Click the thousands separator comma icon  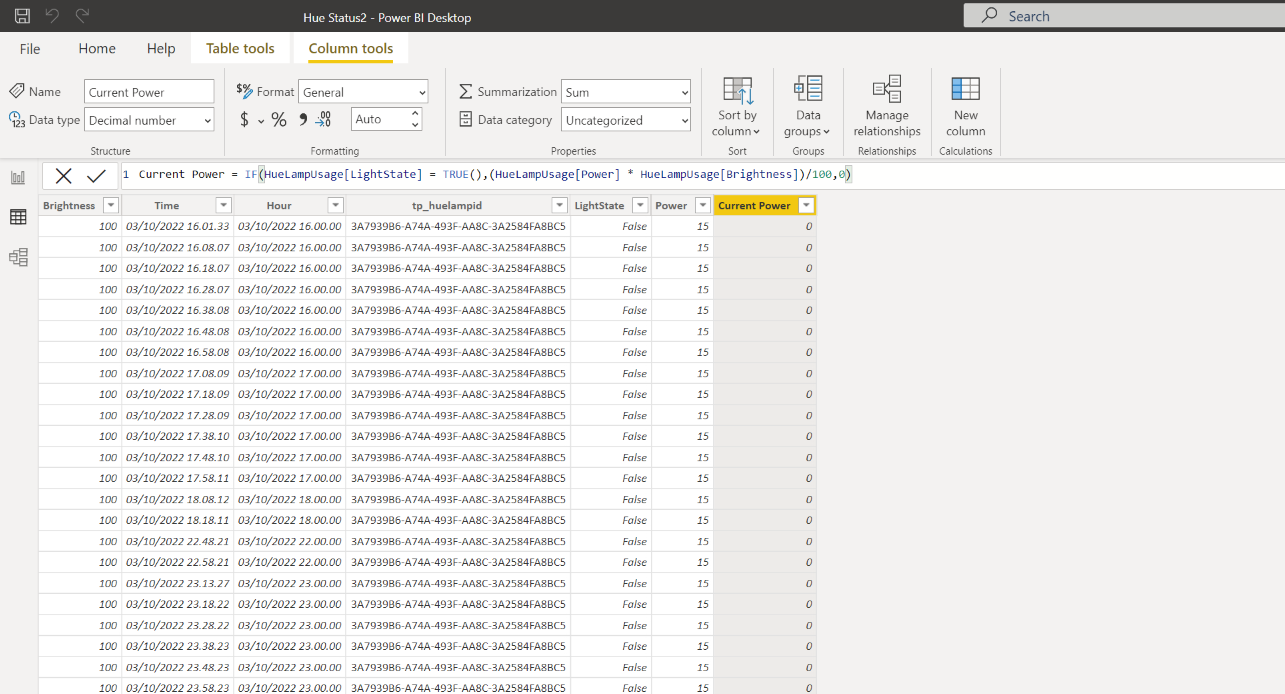pyautogui.click(x=302, y=120)
